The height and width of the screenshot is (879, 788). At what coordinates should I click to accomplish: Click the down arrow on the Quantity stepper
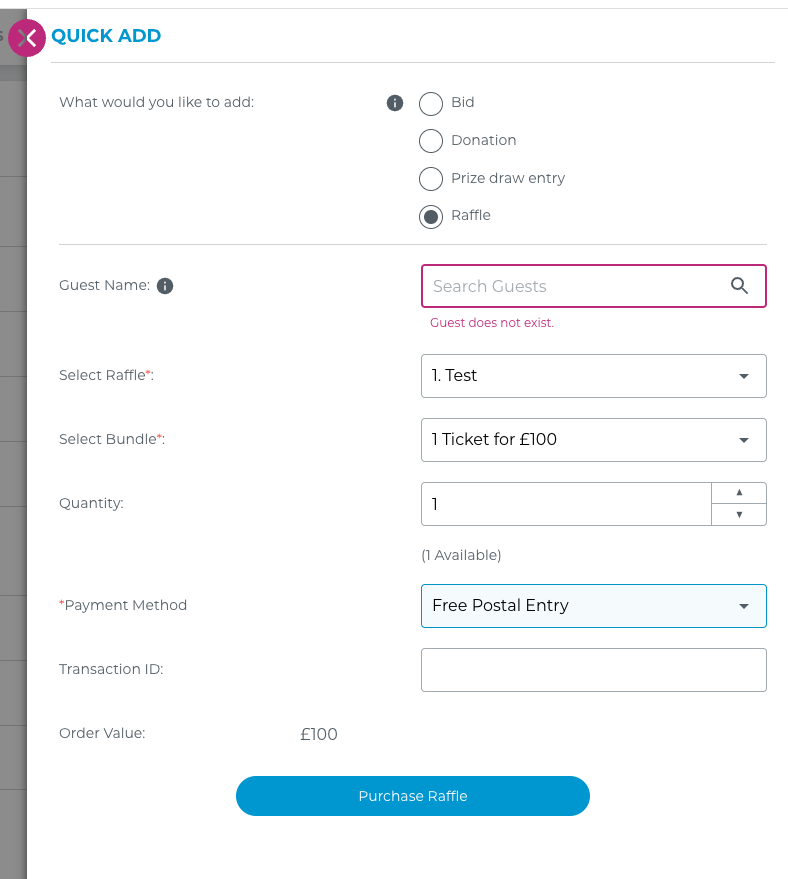click(x=739, y=516)
